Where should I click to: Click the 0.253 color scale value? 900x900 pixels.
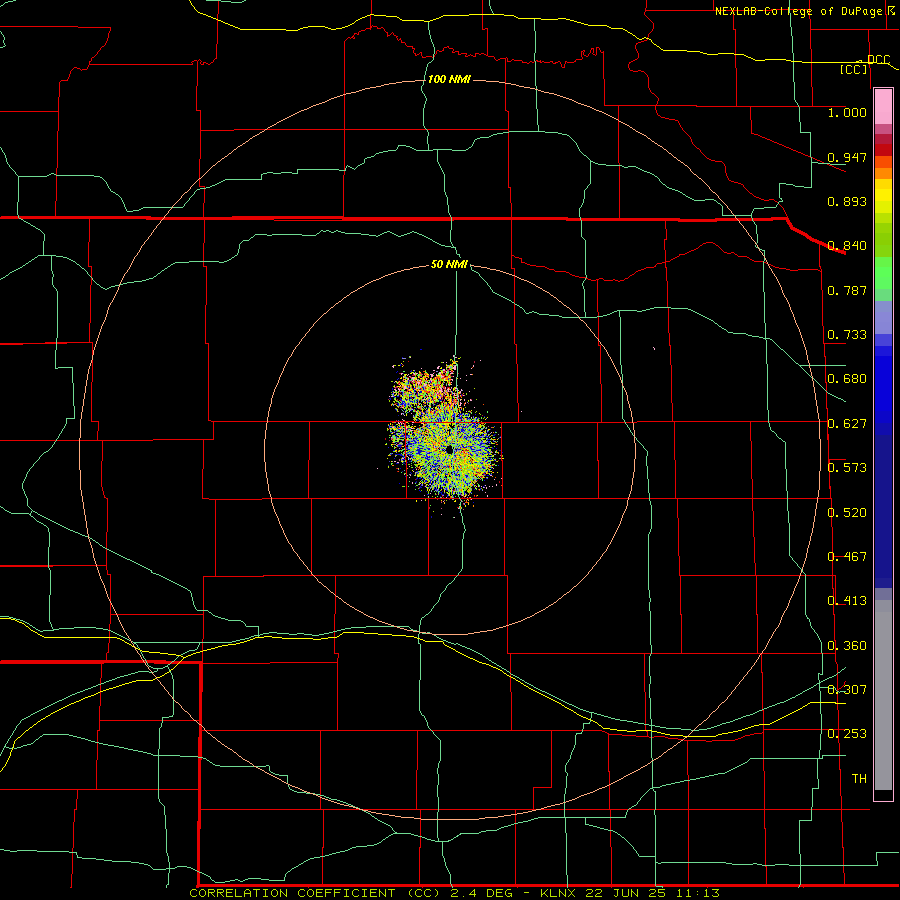coord(847,734)
